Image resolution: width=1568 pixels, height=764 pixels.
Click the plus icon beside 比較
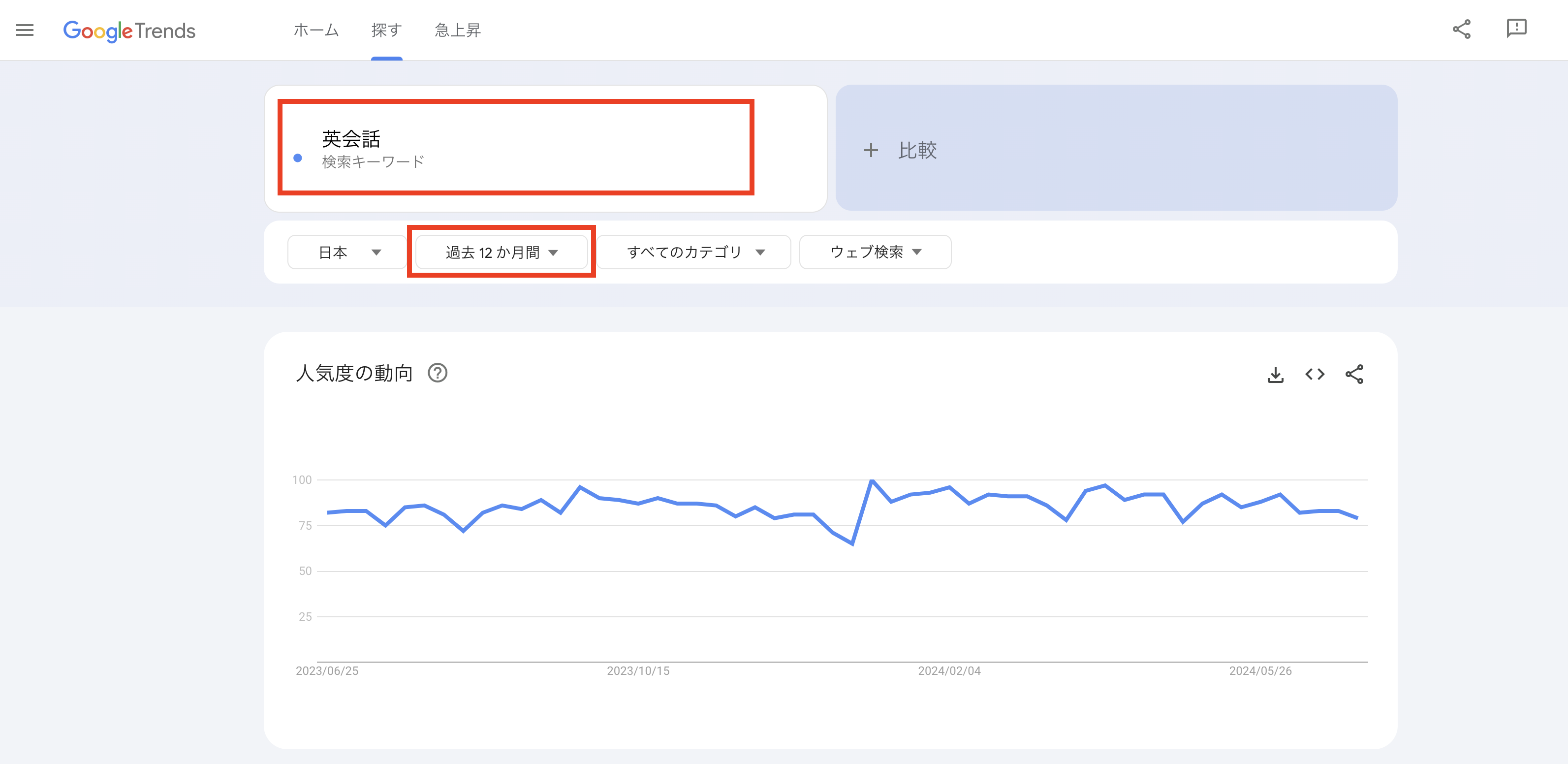click(x=871, y=150)
